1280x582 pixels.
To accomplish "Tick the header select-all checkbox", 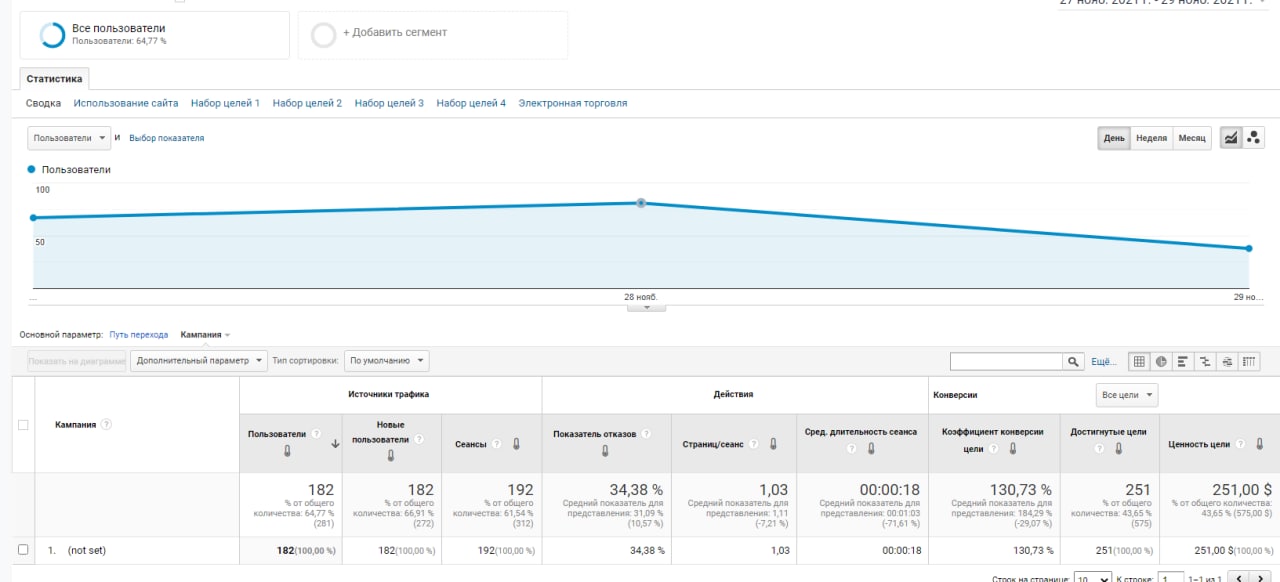I will tap(23, 425).
